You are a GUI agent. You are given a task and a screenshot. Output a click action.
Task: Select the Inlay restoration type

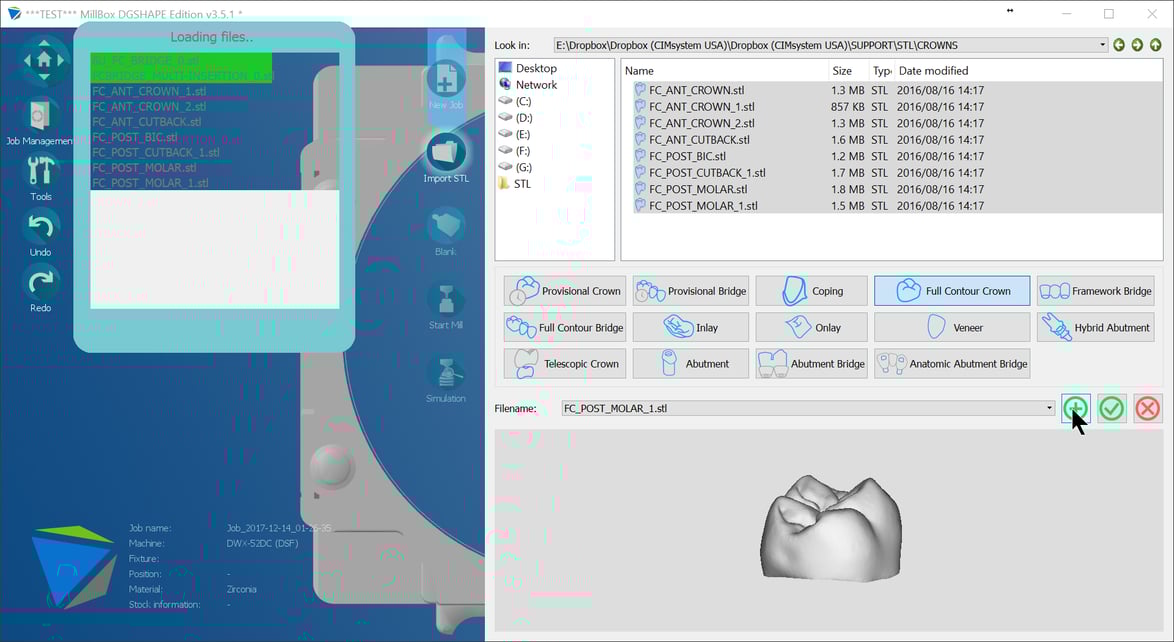coord(689,326)
